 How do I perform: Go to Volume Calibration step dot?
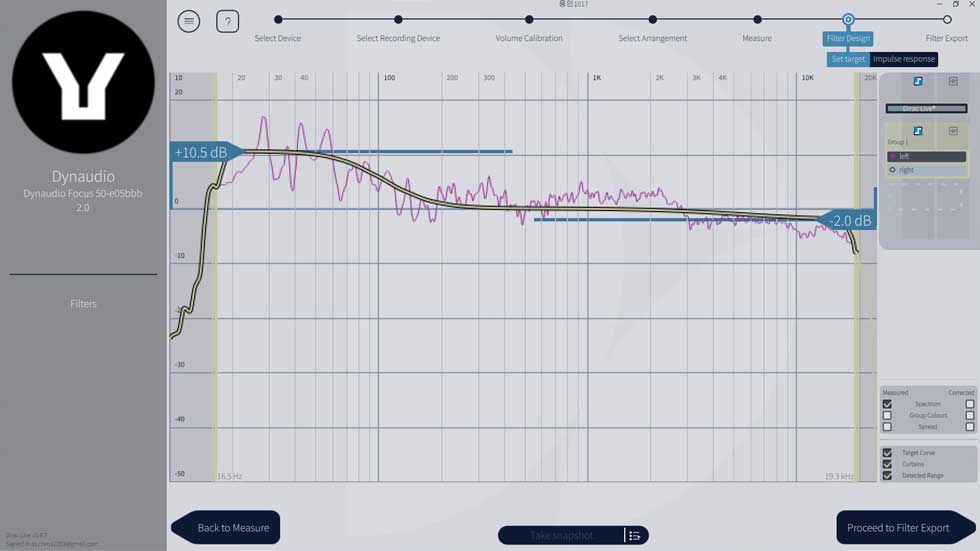[529, 20]
